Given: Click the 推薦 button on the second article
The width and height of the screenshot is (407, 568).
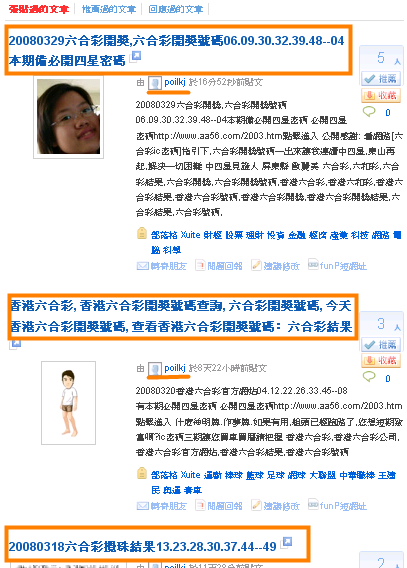Looking at the screenshot, I should [381, 344].
